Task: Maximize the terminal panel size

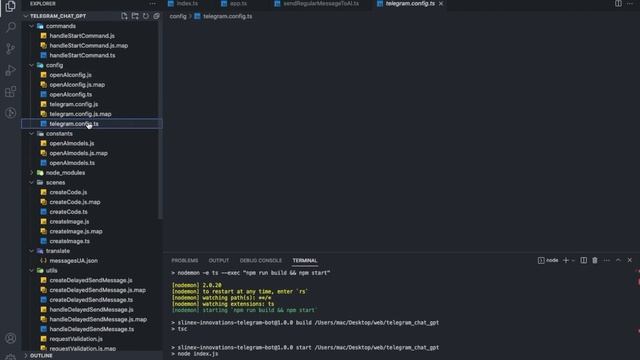Action: pyautogui.click(x=618, y=260)
